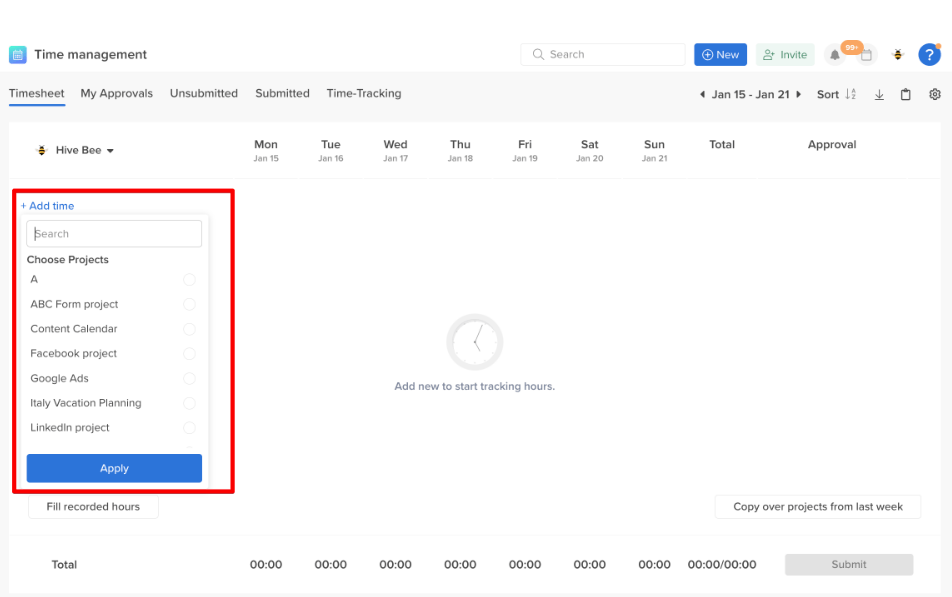Select Content Calendar radio button
The image size is (952, 597).
(x=189, y=329)
